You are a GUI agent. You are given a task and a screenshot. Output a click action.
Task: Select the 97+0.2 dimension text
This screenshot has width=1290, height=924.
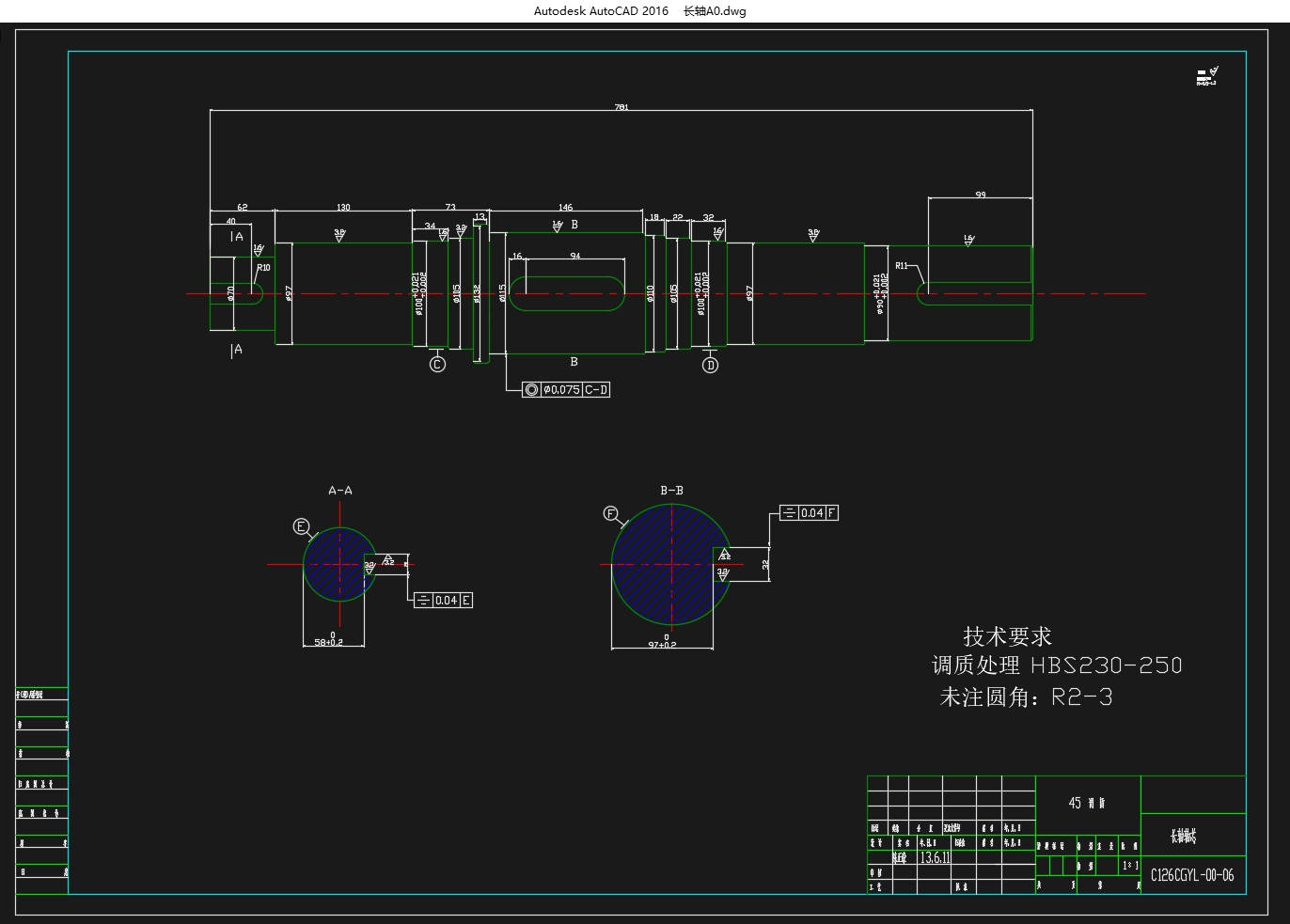pyautogui.click(x=662, y=645)
